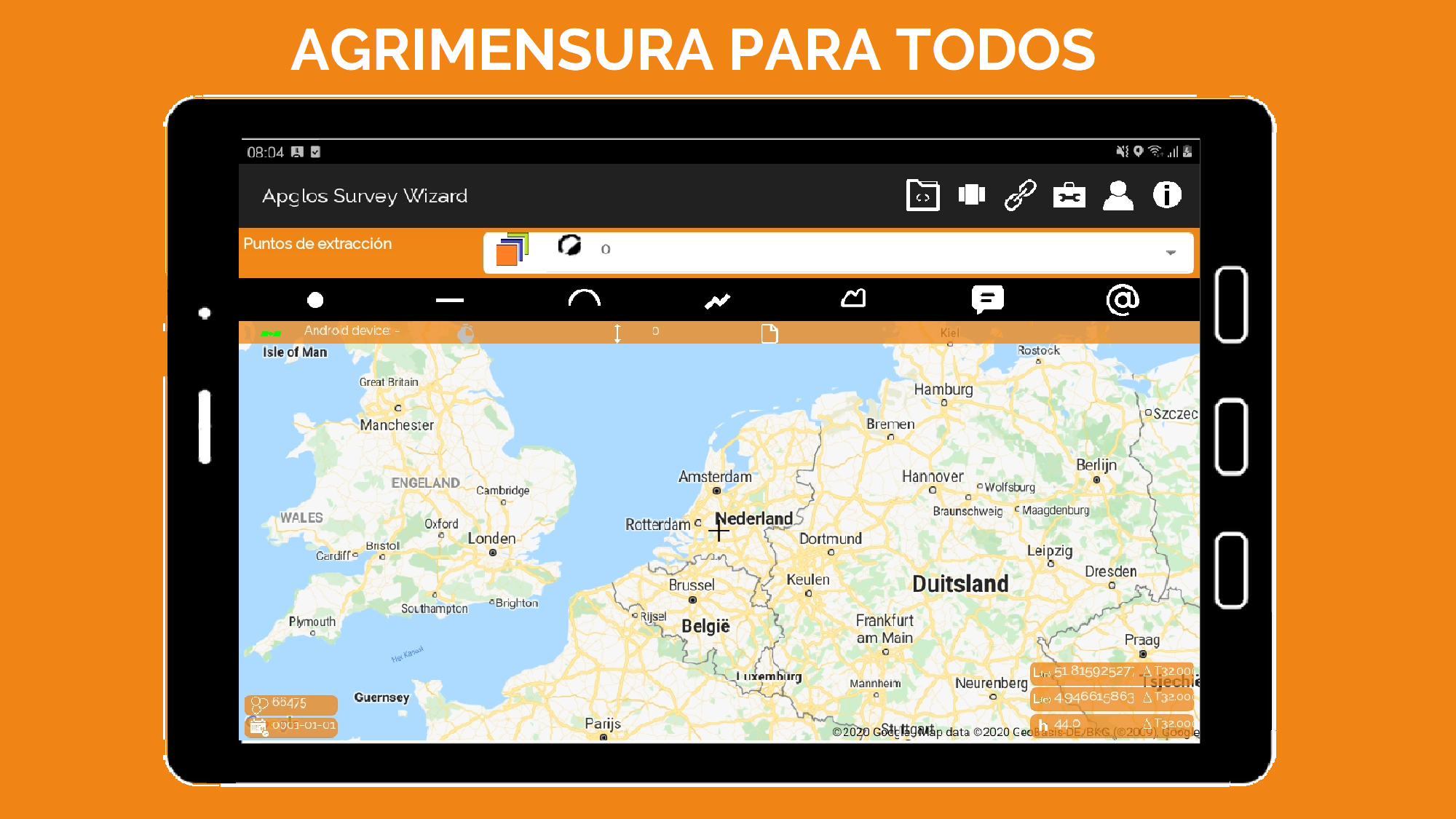Tap the Manchester label on map
The width and height of the screenshot is (1456, 819).
[x=397, y=425]
